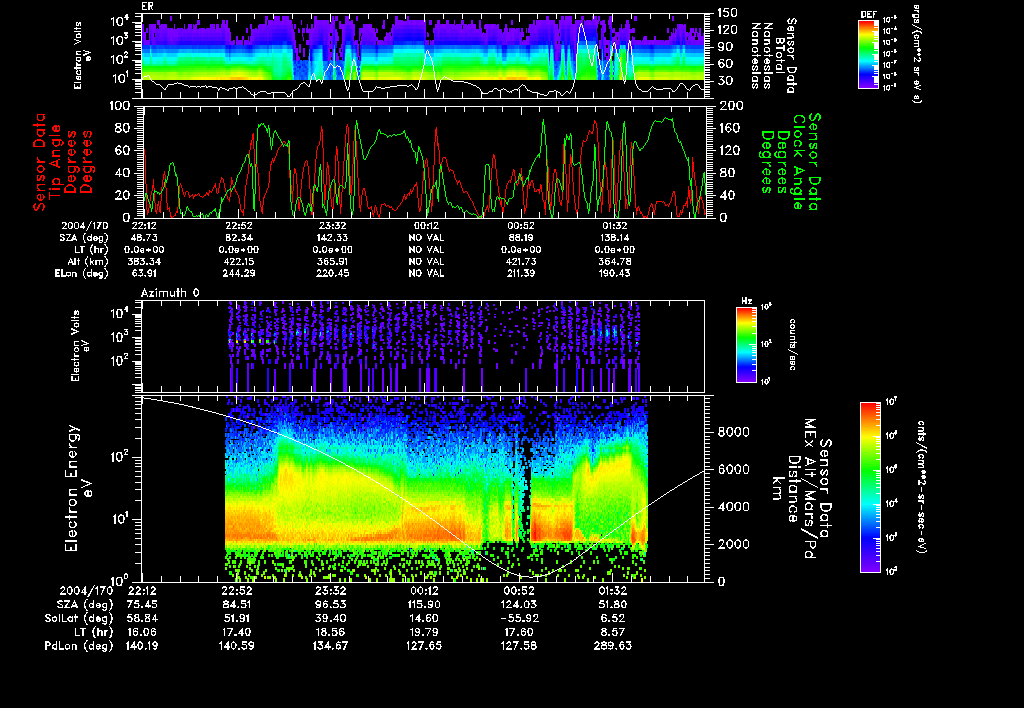Click the lower table '2004/170' date label
The height and width of the screenshot is (708, 1024).
(86, 590)
